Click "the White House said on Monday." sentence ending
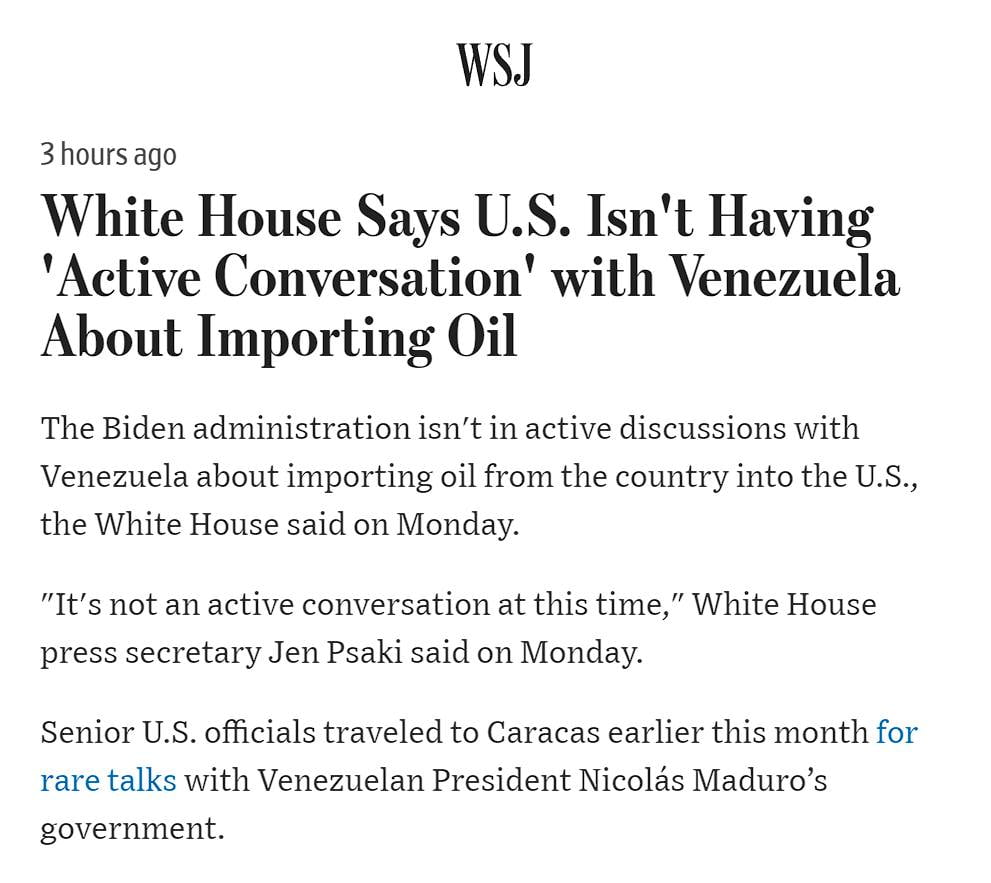 [x=280, y=524]
